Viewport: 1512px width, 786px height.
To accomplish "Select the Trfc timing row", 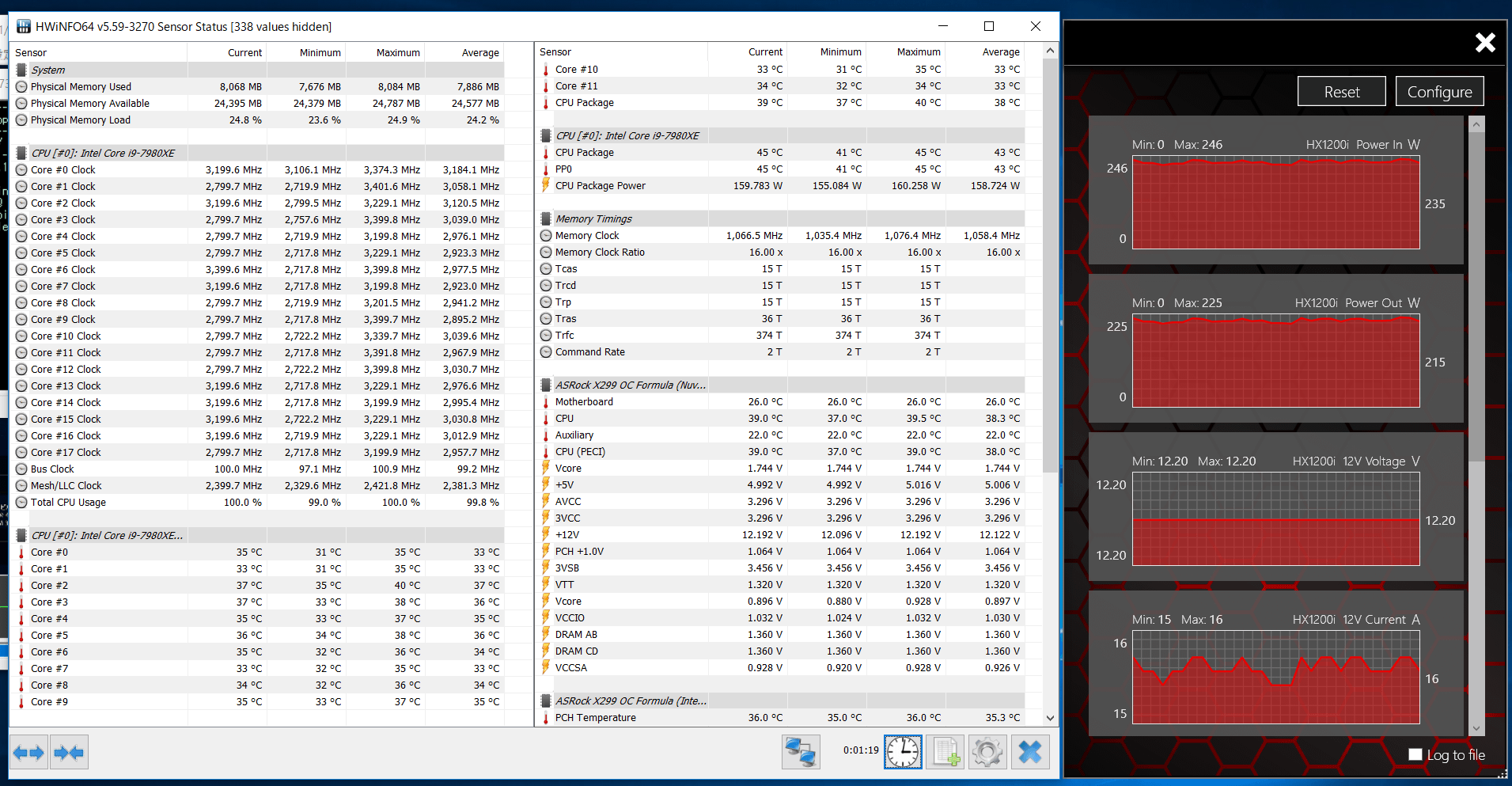I will [781, 335].
